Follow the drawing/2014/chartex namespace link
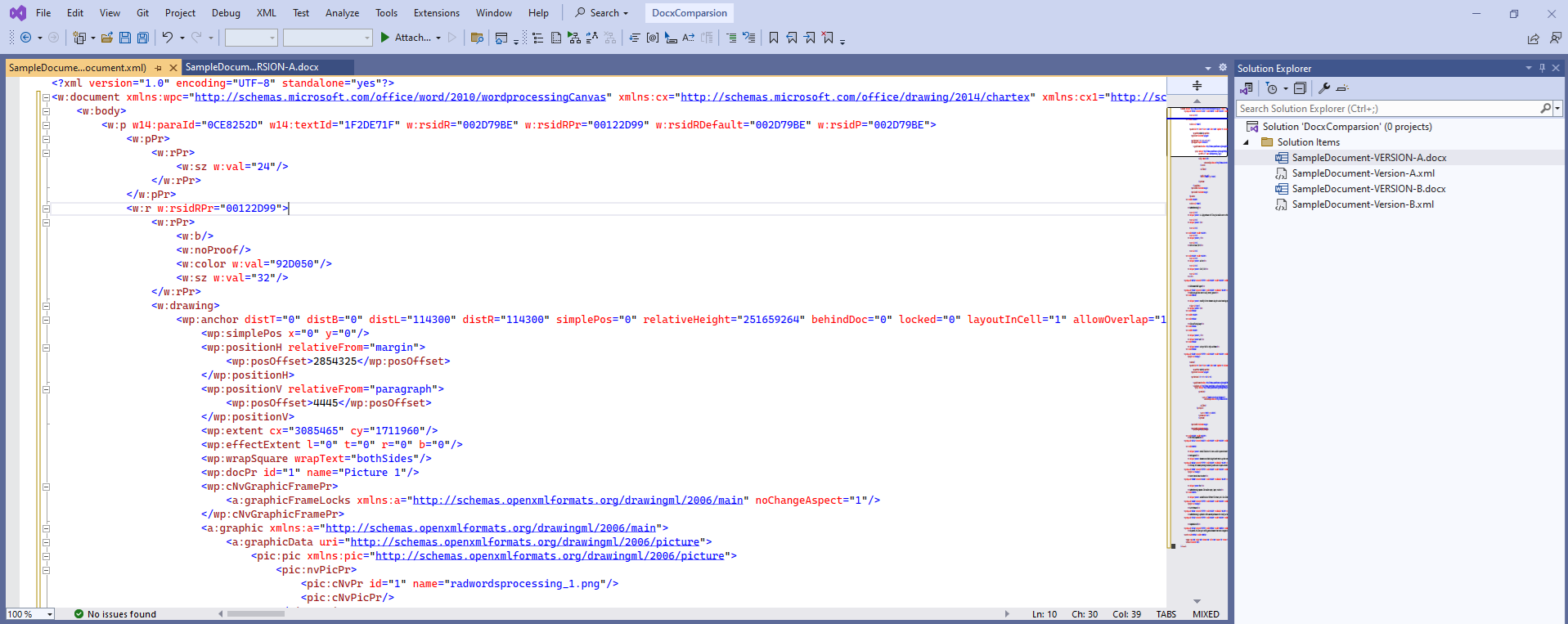Viewport: 1568px width, 624px height. click(x=855, y=97)
